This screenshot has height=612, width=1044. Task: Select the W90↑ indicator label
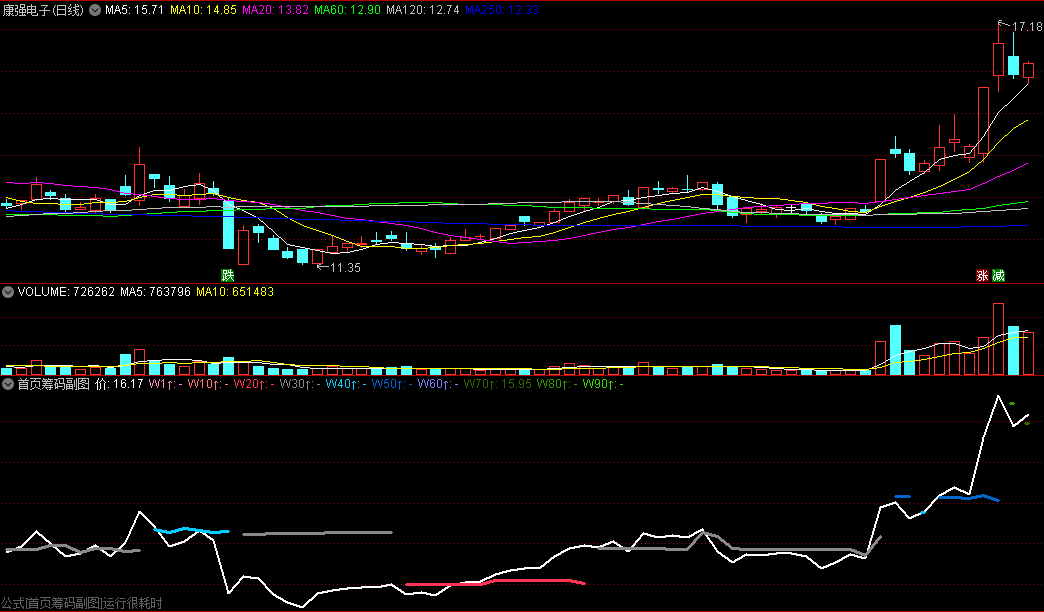(x=603, y=384)
